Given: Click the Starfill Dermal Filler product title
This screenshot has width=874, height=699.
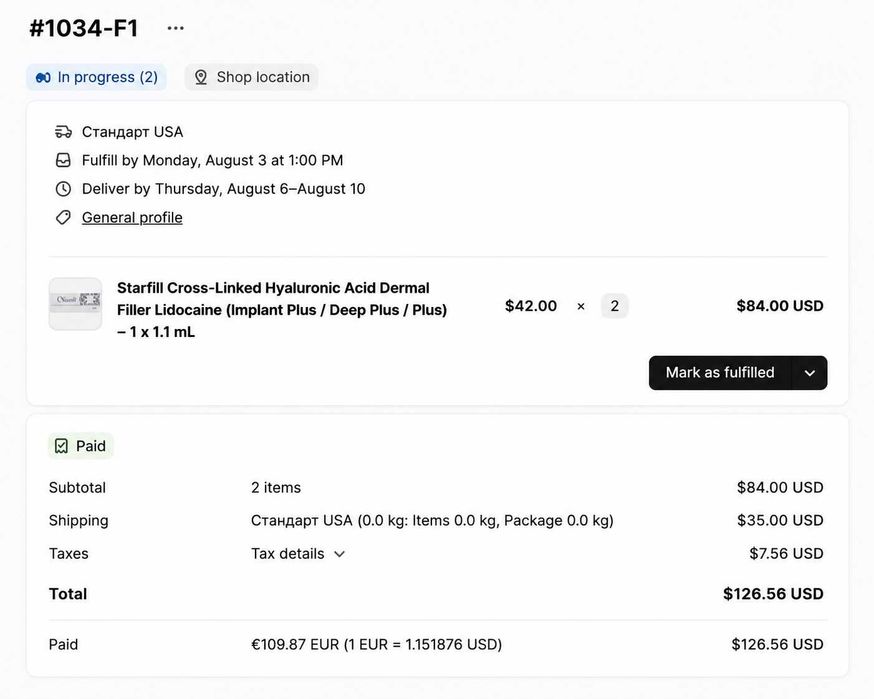Looking at the screenshot, I should tap(282, 310).
